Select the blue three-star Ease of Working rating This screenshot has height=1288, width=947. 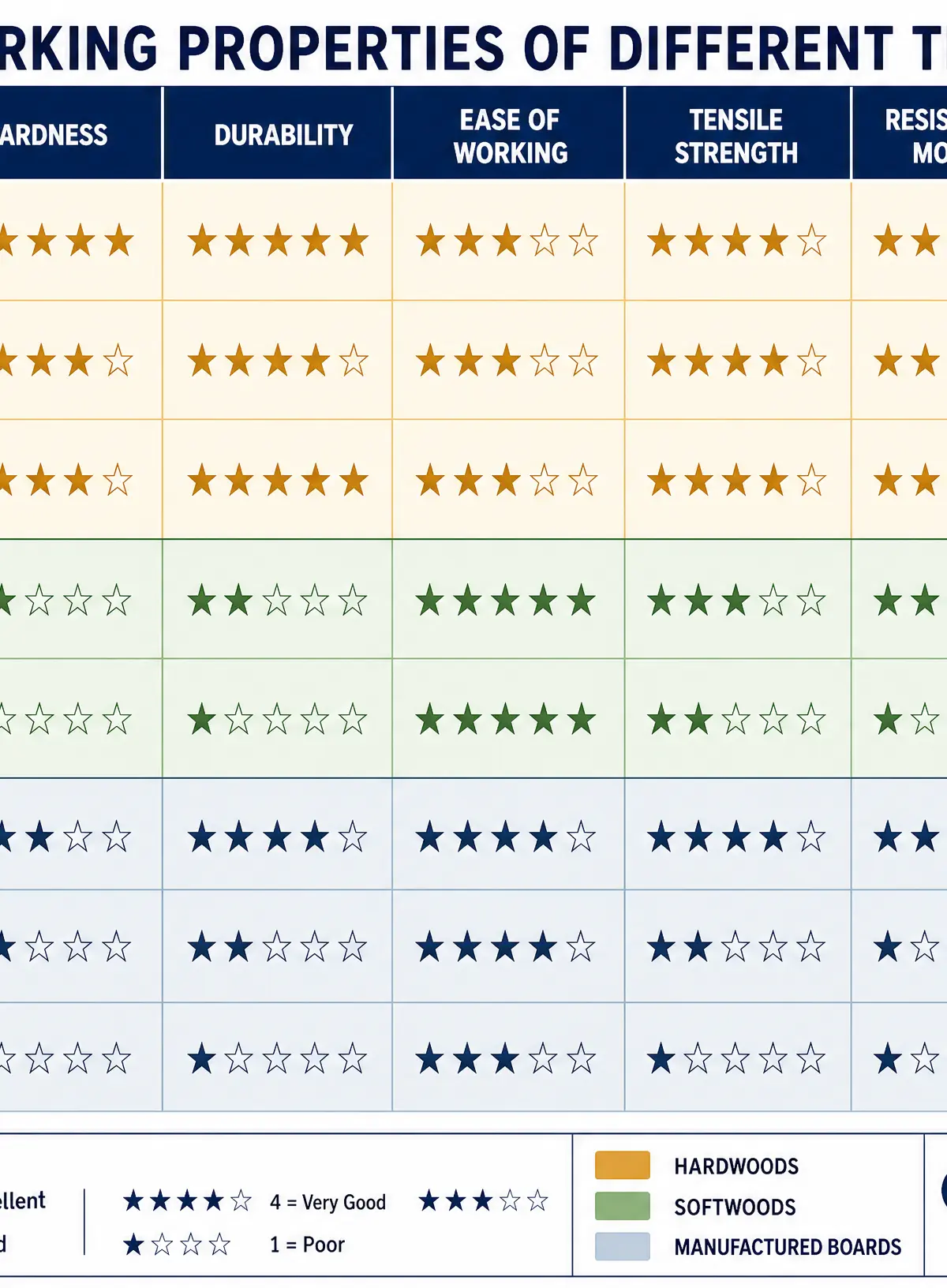pos(506,1059)
